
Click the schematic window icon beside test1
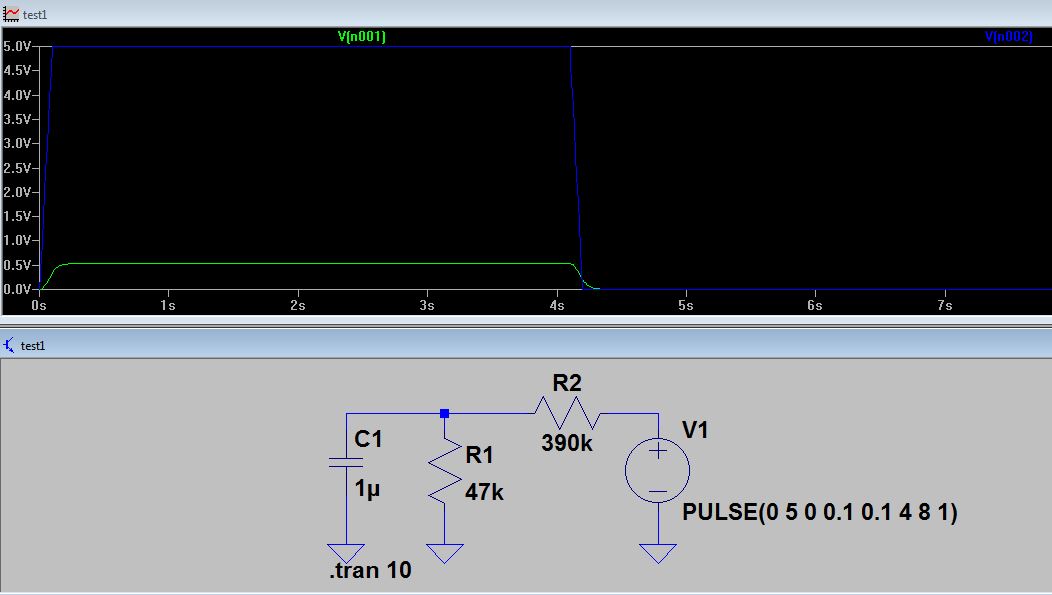pos(9,345)
